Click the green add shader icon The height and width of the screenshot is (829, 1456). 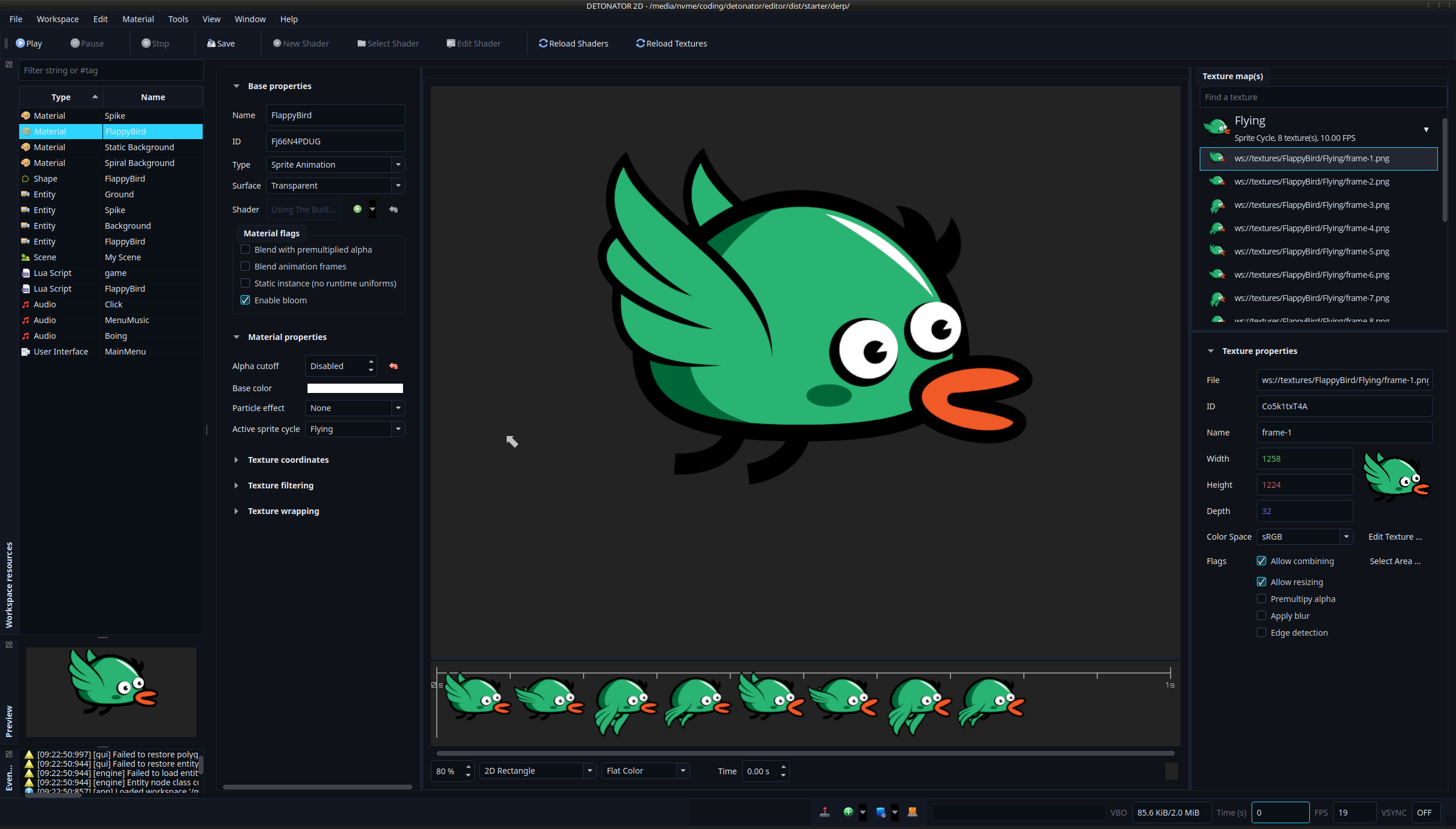tap(358, 210)
